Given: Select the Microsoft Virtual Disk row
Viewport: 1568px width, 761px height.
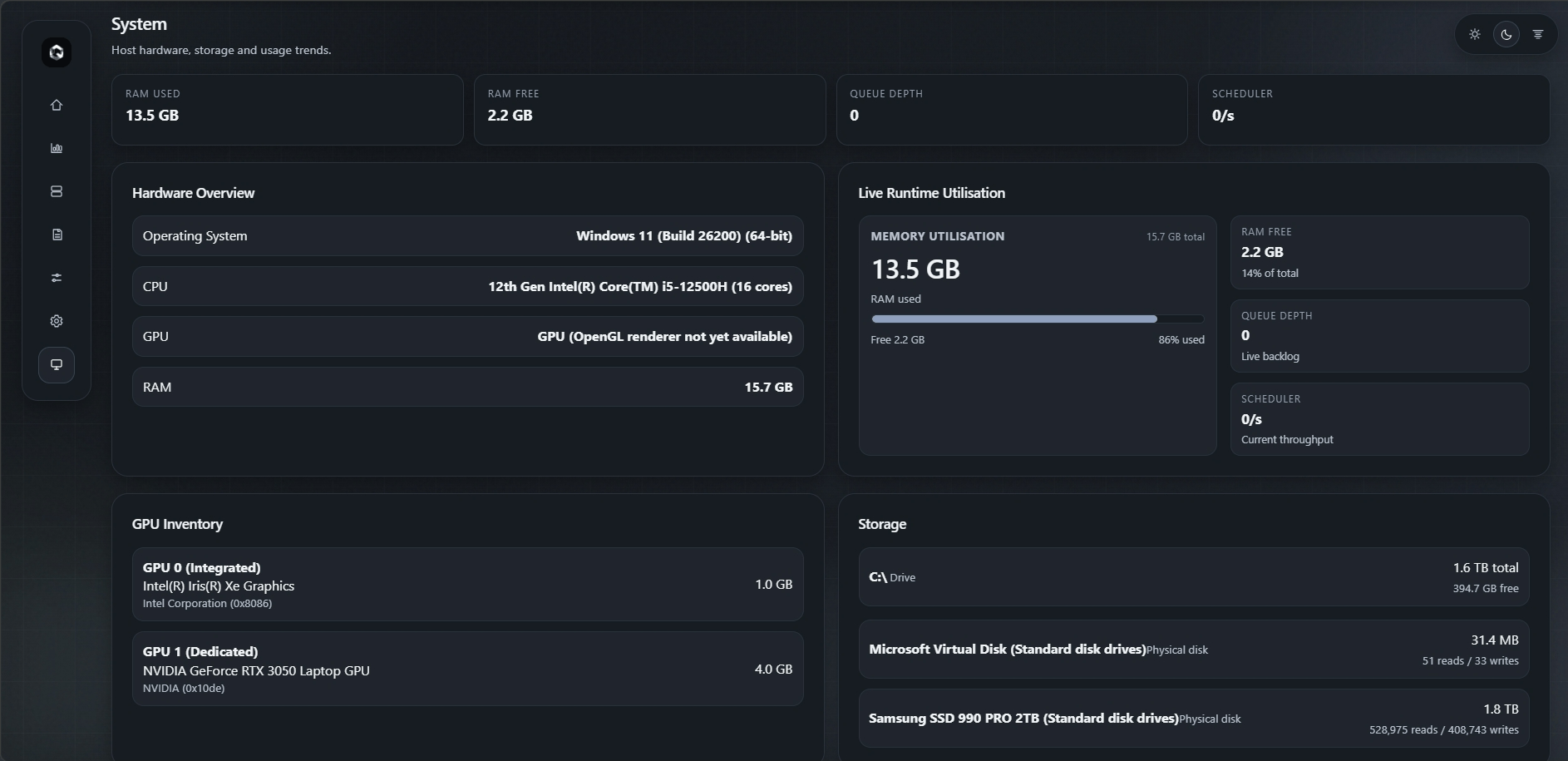Looking at the screenshot, I should coord(1194,649).
